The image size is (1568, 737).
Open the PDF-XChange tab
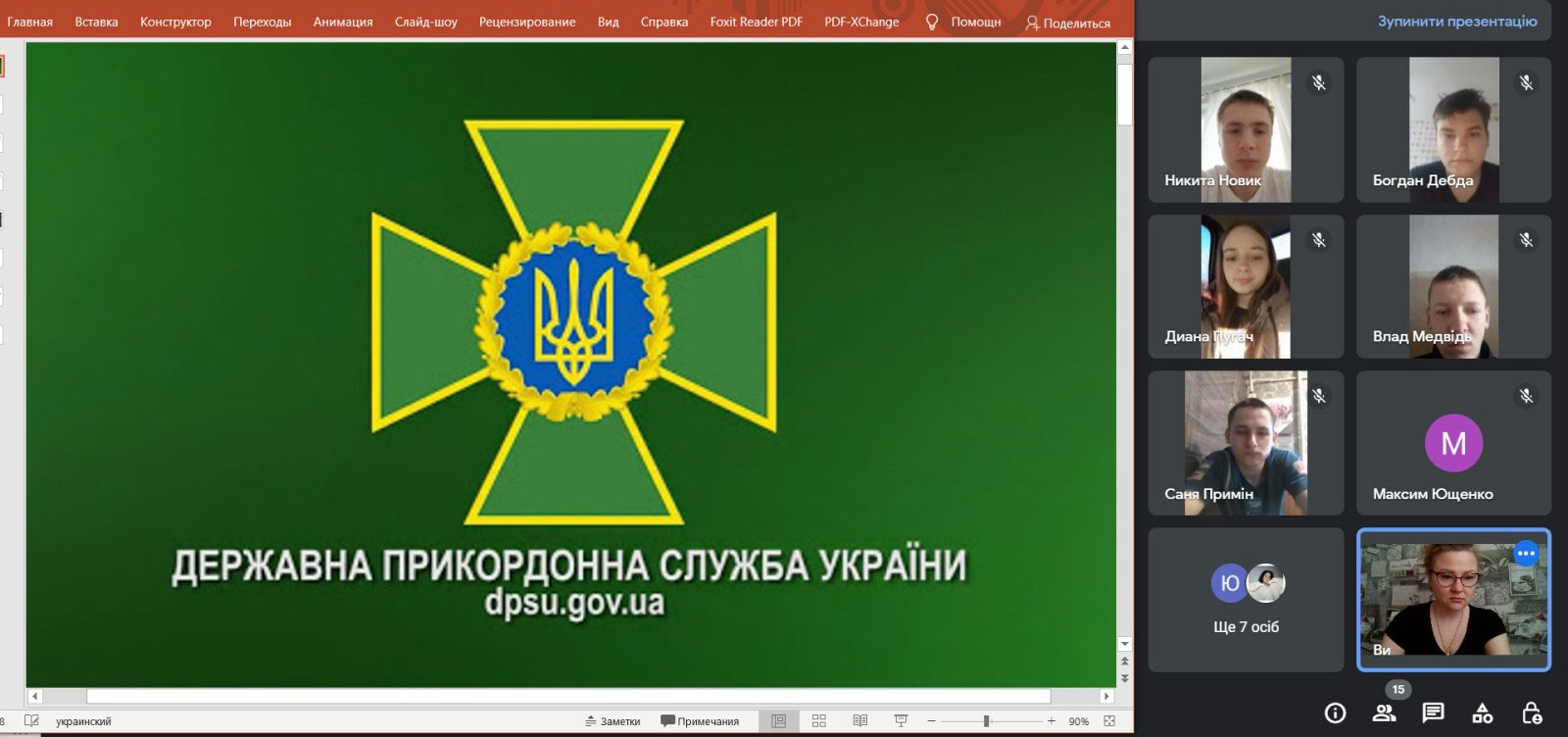861,22
